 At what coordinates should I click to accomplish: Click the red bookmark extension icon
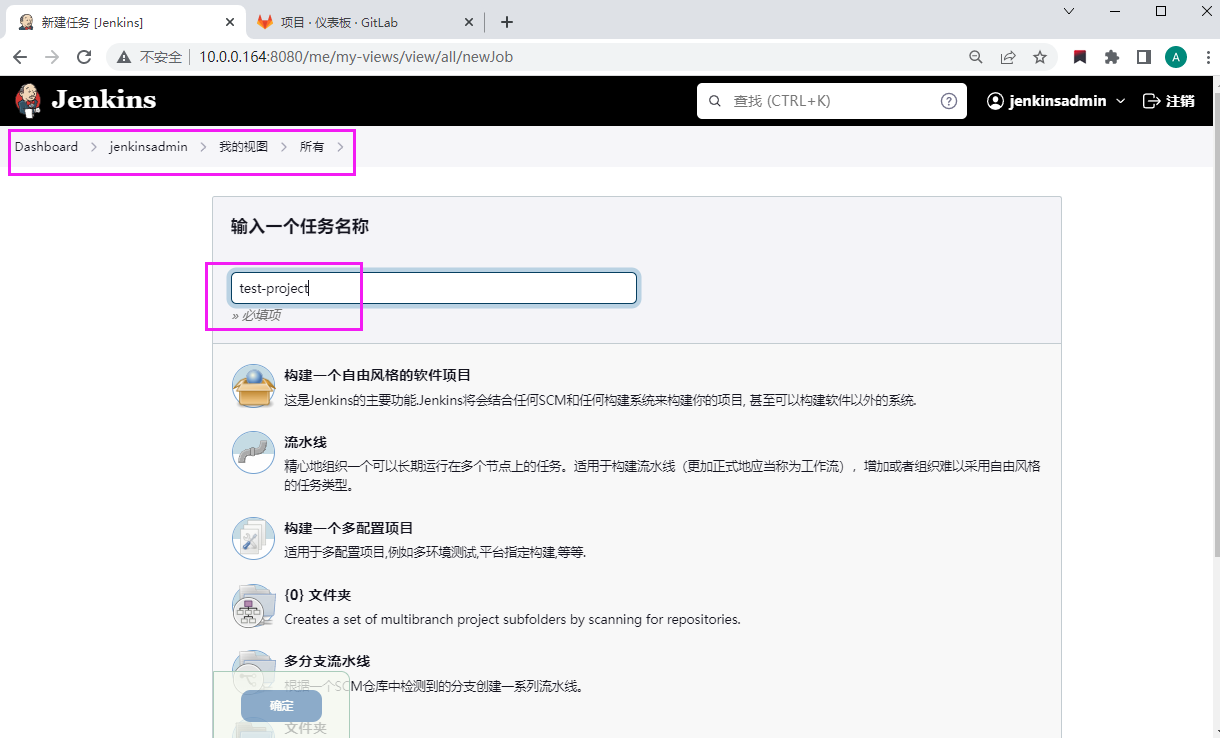coord(1080,57)
